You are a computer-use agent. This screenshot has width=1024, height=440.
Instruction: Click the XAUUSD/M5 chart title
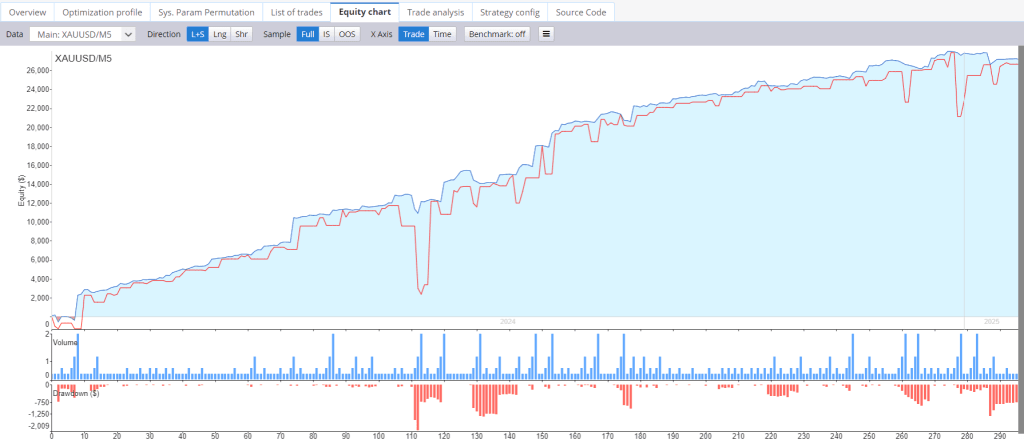[x=83, y=59]
